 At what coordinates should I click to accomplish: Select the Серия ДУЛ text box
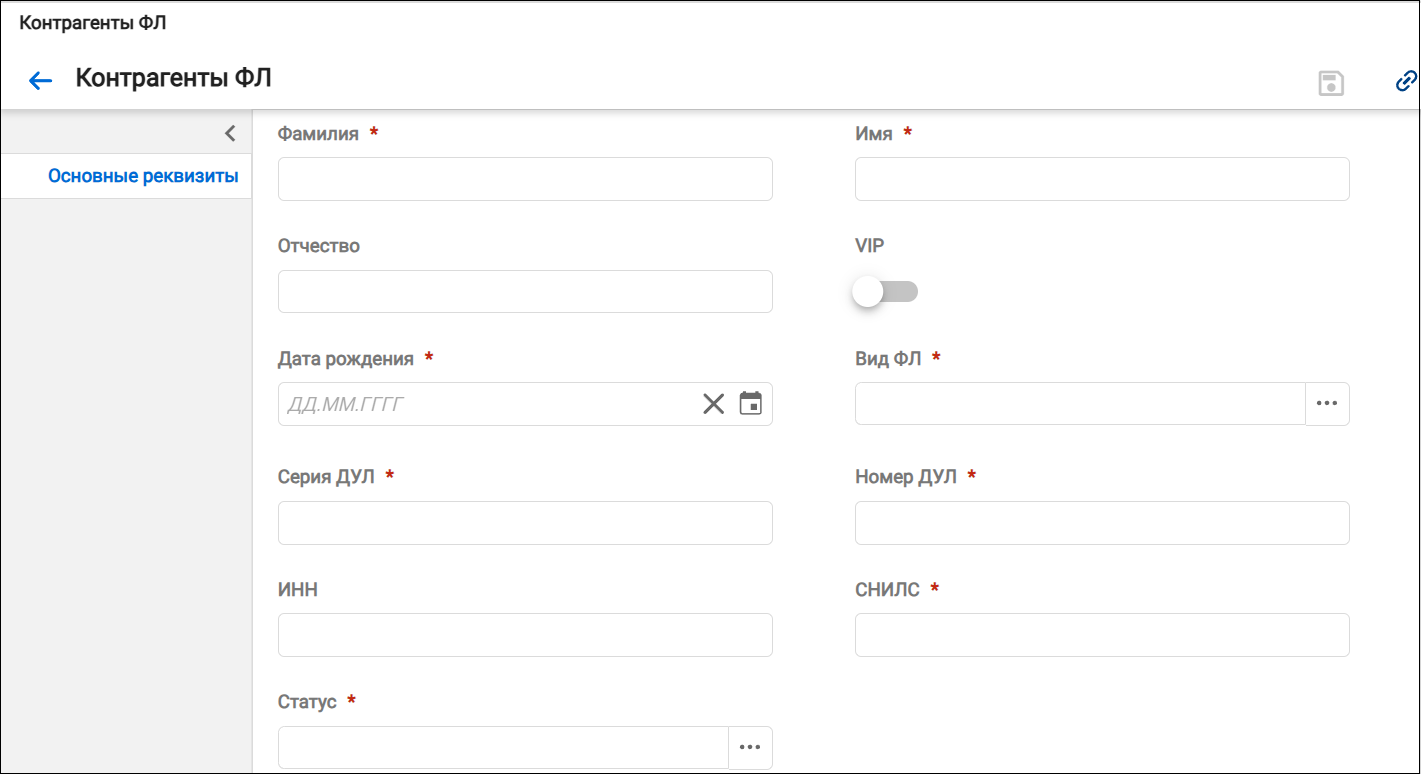[x=525, y=523]
